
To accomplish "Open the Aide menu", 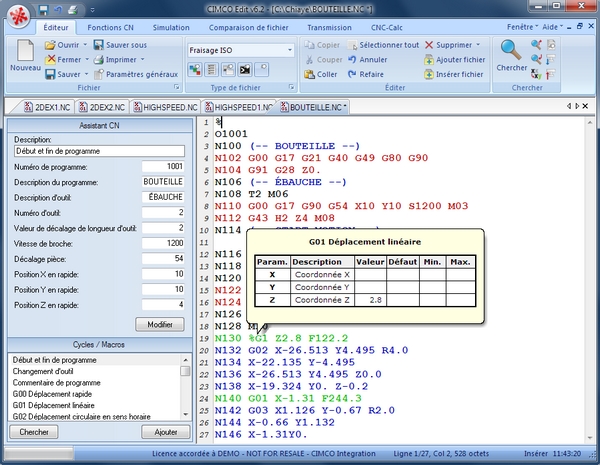I will click(x=553, y=27).
